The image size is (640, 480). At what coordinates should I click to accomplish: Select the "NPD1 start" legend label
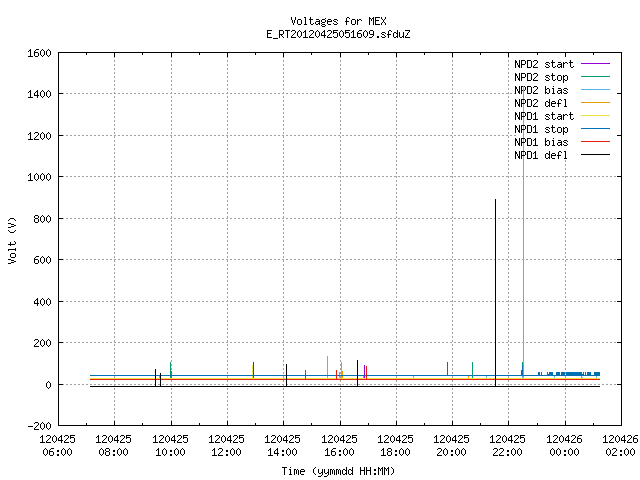(x=544, y=116)
